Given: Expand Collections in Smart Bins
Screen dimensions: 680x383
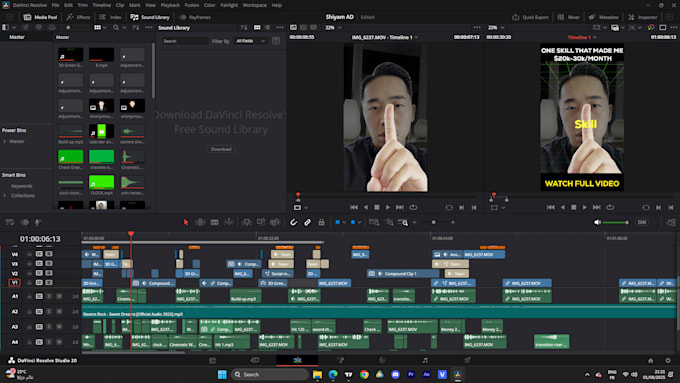Looking at the screenshot, I should click(x=5, y=196).
